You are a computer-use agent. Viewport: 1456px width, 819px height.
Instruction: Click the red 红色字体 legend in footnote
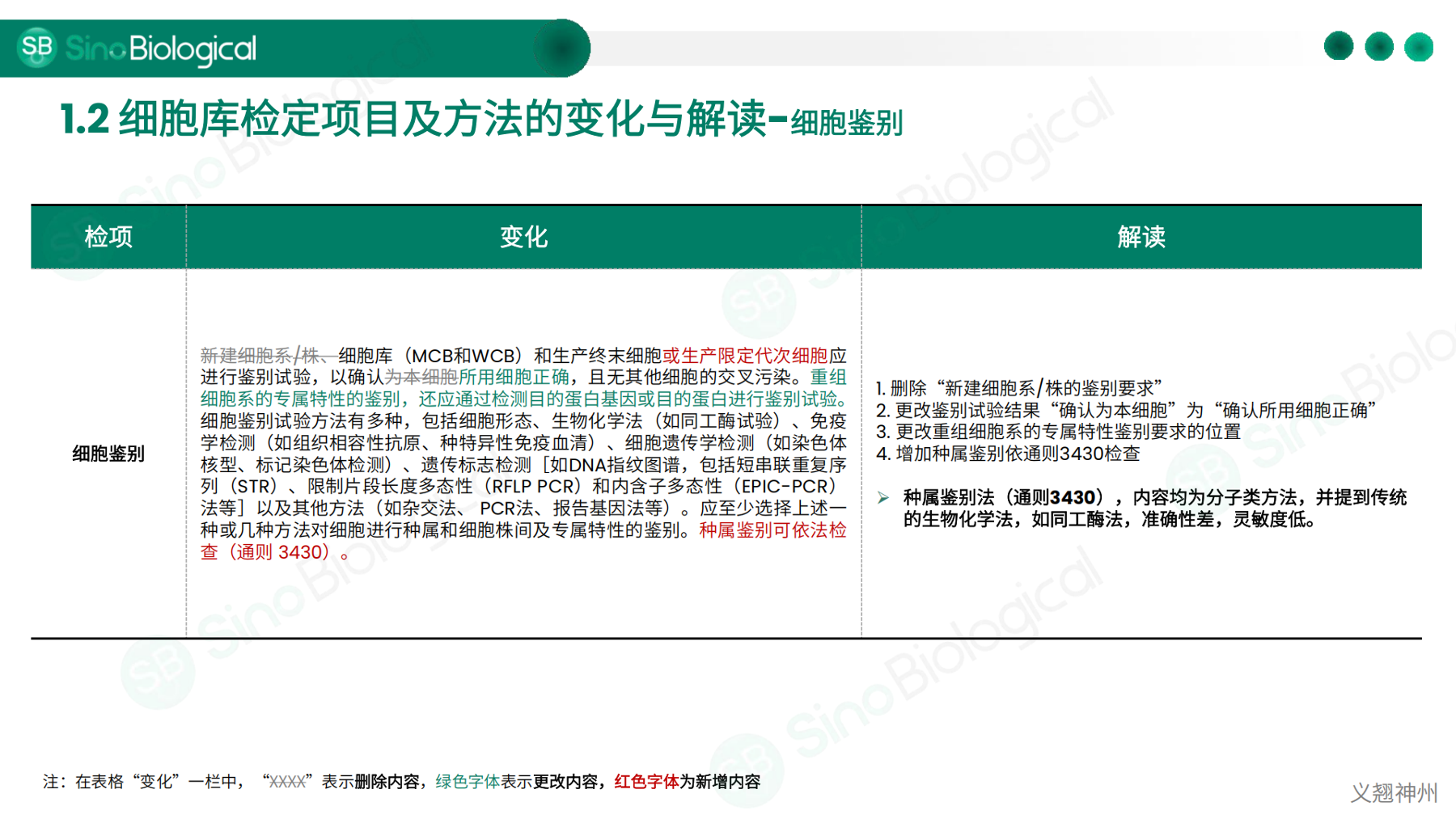[645, 782]
